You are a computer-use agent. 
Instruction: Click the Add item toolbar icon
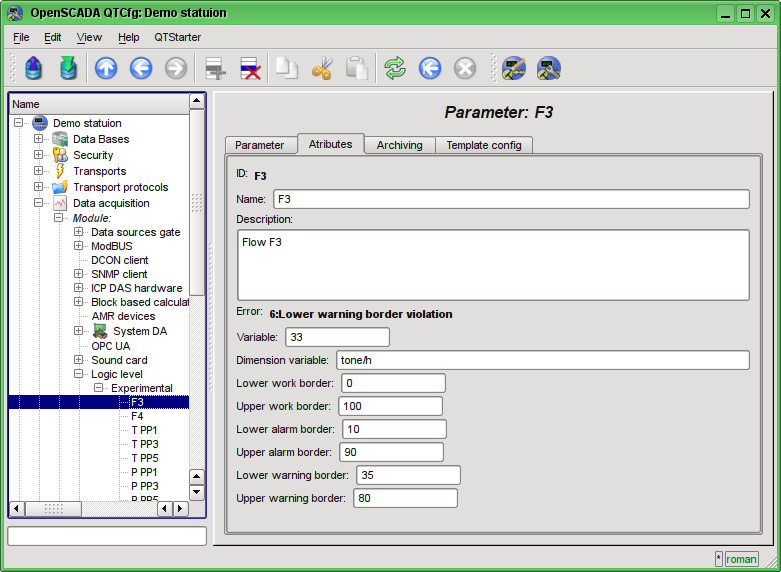(x=214, y=68)
